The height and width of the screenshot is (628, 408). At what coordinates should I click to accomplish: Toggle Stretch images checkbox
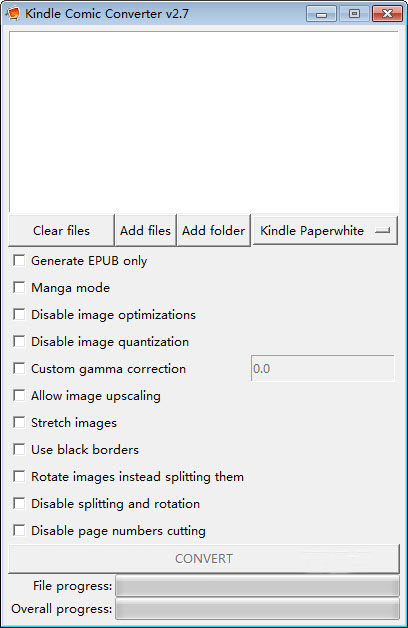click(x=19, y=422)
